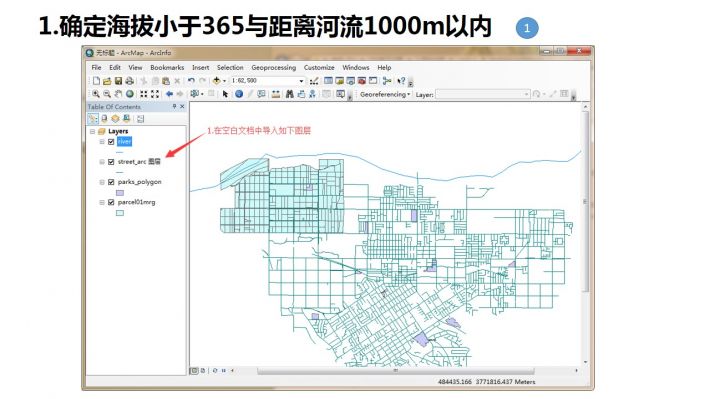Viewport: 710px width, 399px height.
Task: Select the Identify tool
Action: point(239,94)
